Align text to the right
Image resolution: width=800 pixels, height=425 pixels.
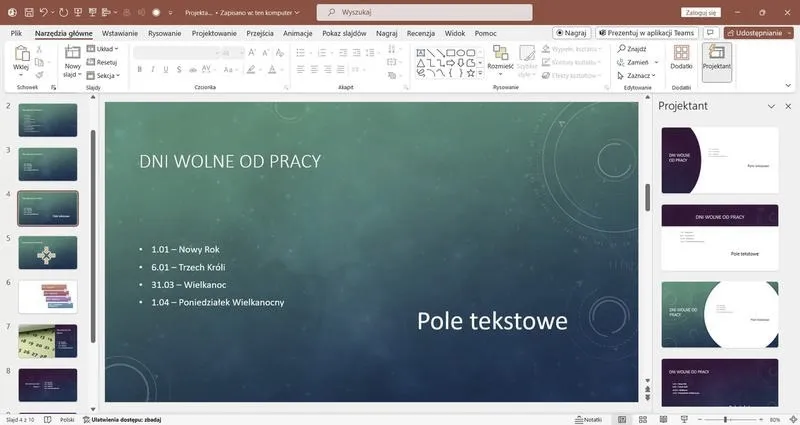click(x=327, y=69)
